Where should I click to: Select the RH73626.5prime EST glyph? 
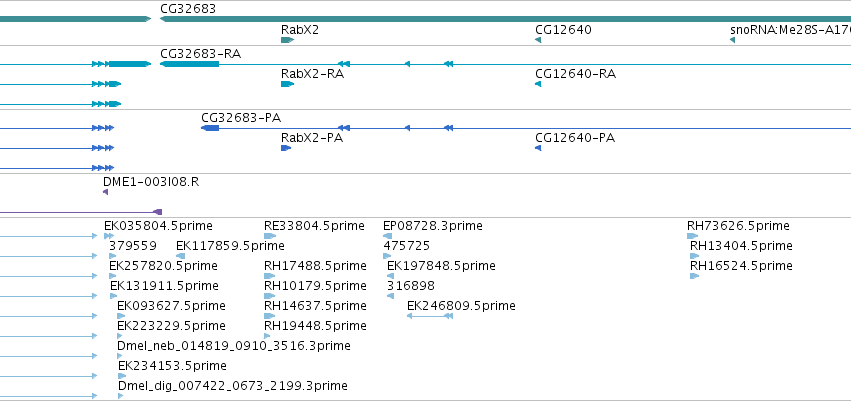point(693,236)
